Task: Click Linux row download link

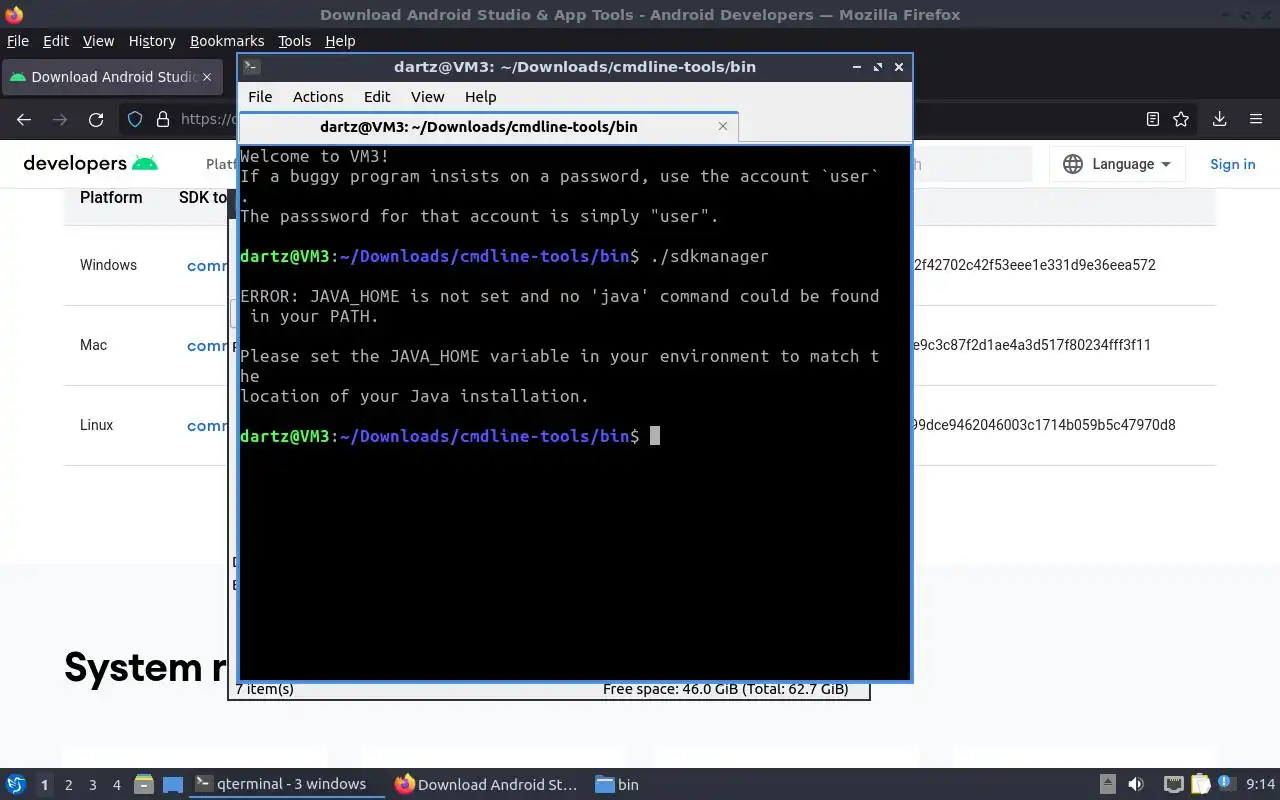Action: [208, 425]
